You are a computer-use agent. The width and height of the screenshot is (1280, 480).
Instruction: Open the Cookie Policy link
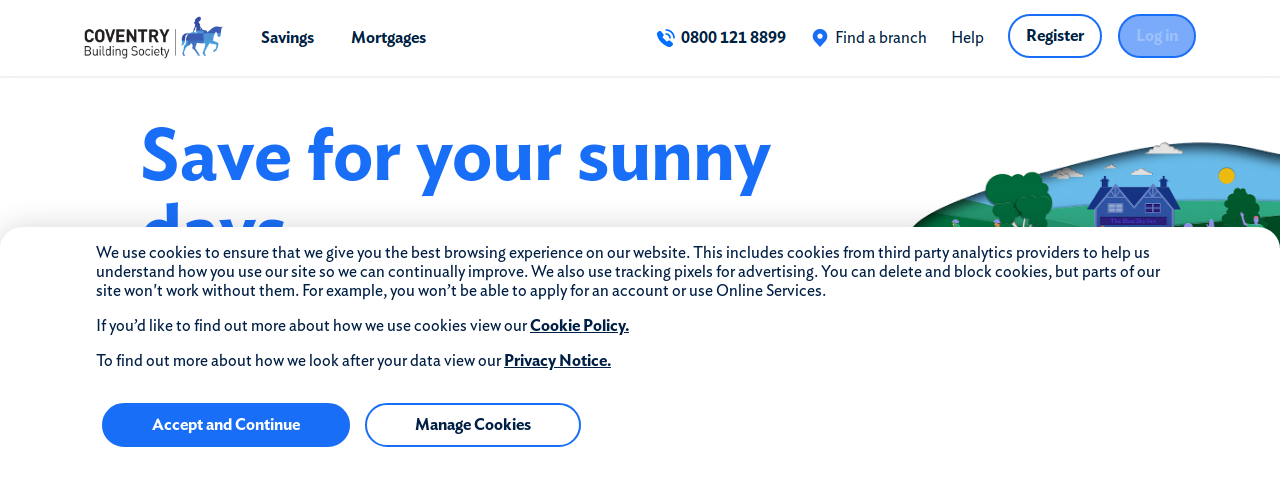(x=579, y=325)
